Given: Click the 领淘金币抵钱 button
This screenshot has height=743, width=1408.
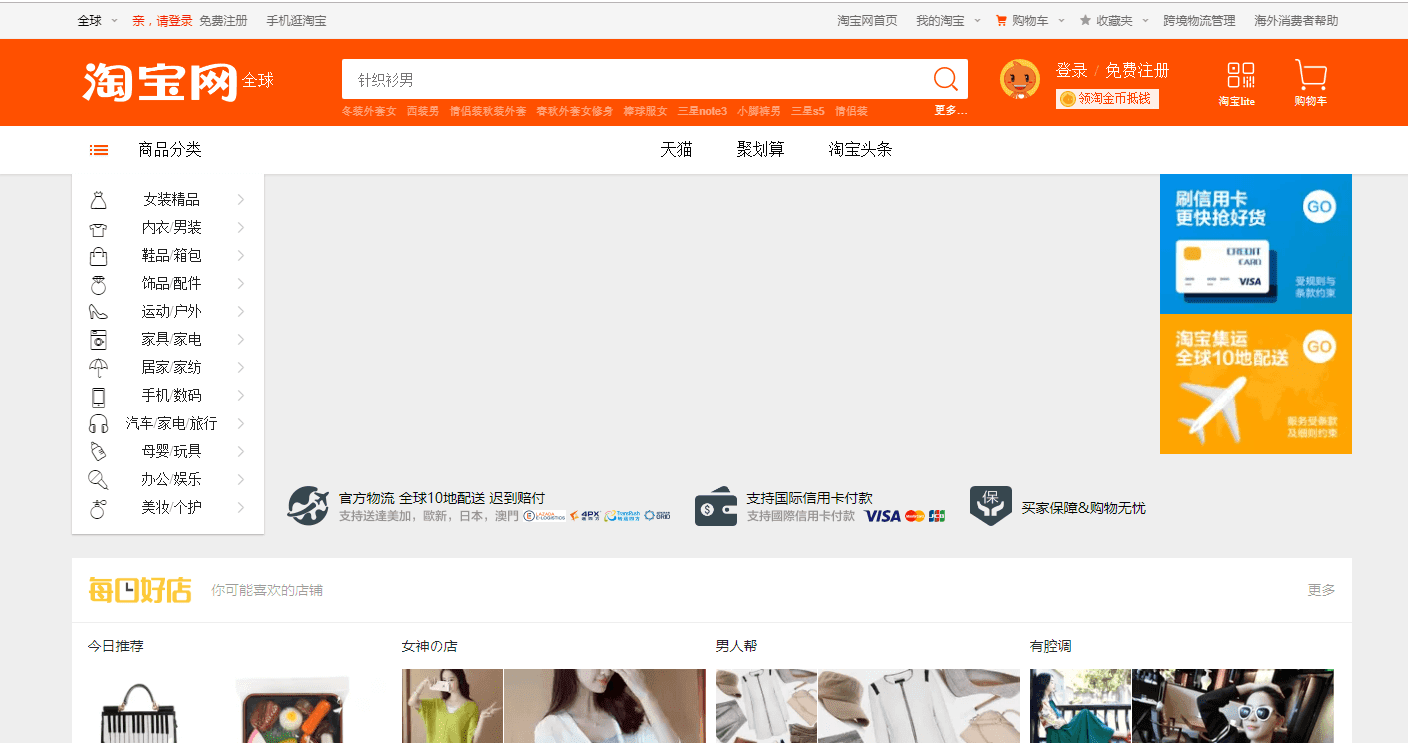Looking at the screenshot, I should [1107, 99].
